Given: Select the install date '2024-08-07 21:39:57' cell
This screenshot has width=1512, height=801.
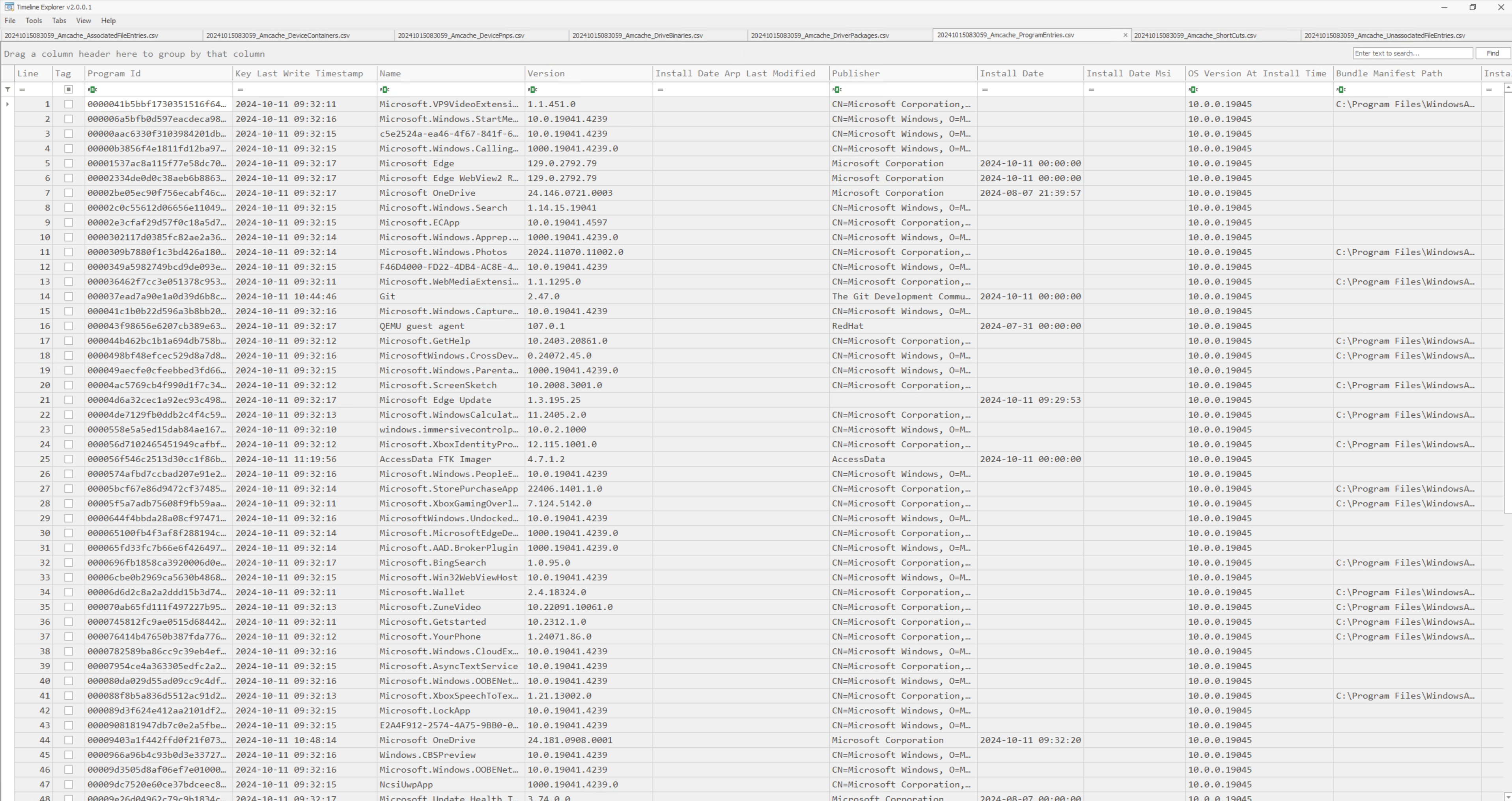Looking at the screenshot, I should (x=1031, y=192).
